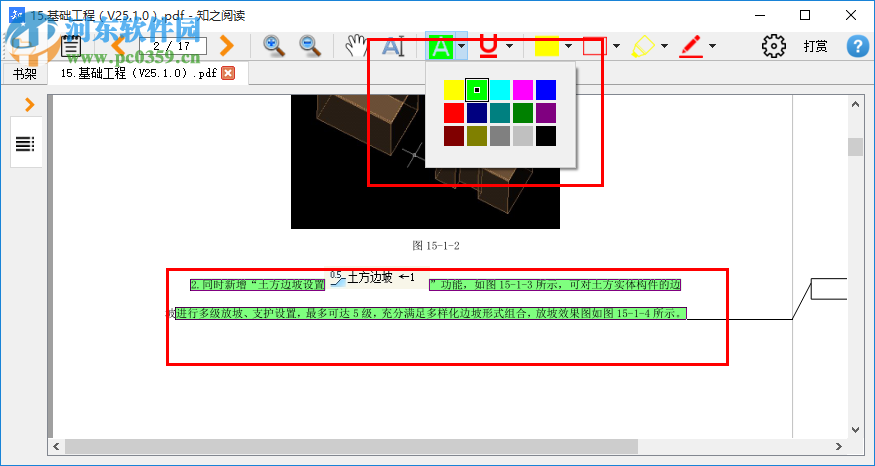The width and height of the screenshot is (875, 466).
Task: Pick the light gray color swatch
Action: 523,136
